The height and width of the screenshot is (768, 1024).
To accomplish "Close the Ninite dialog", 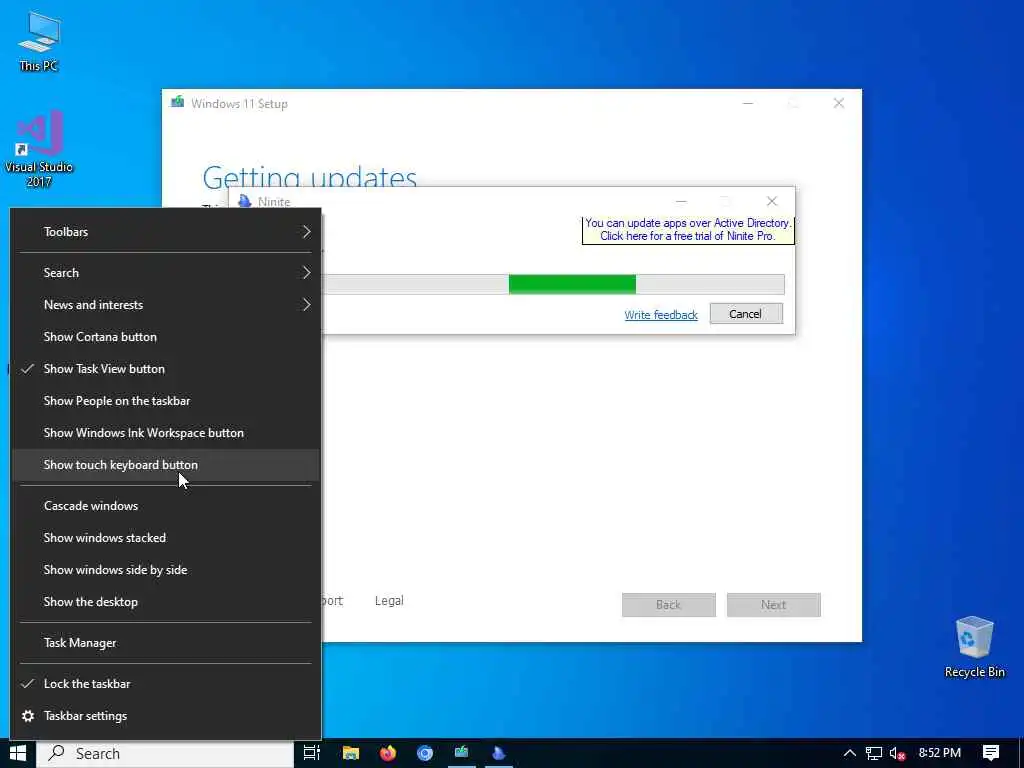I will pos(772,201).
